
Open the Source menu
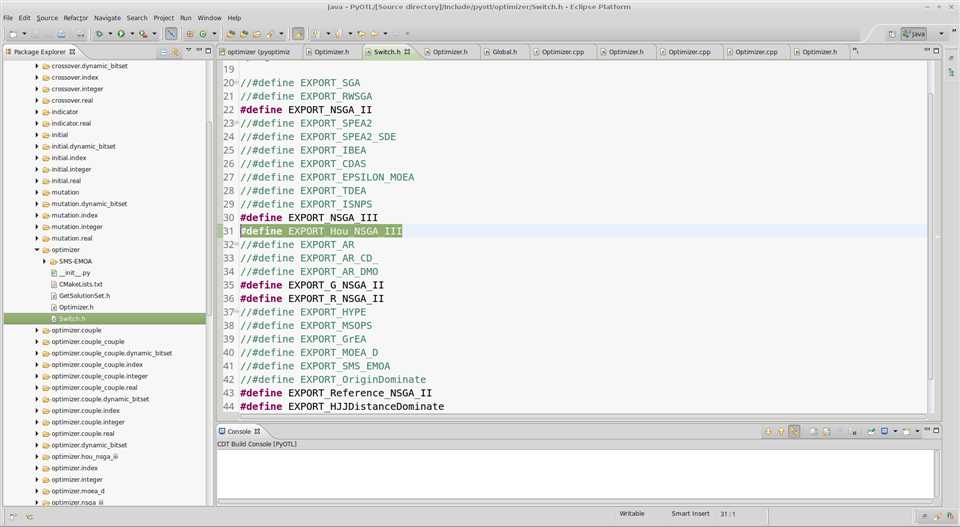47,18
